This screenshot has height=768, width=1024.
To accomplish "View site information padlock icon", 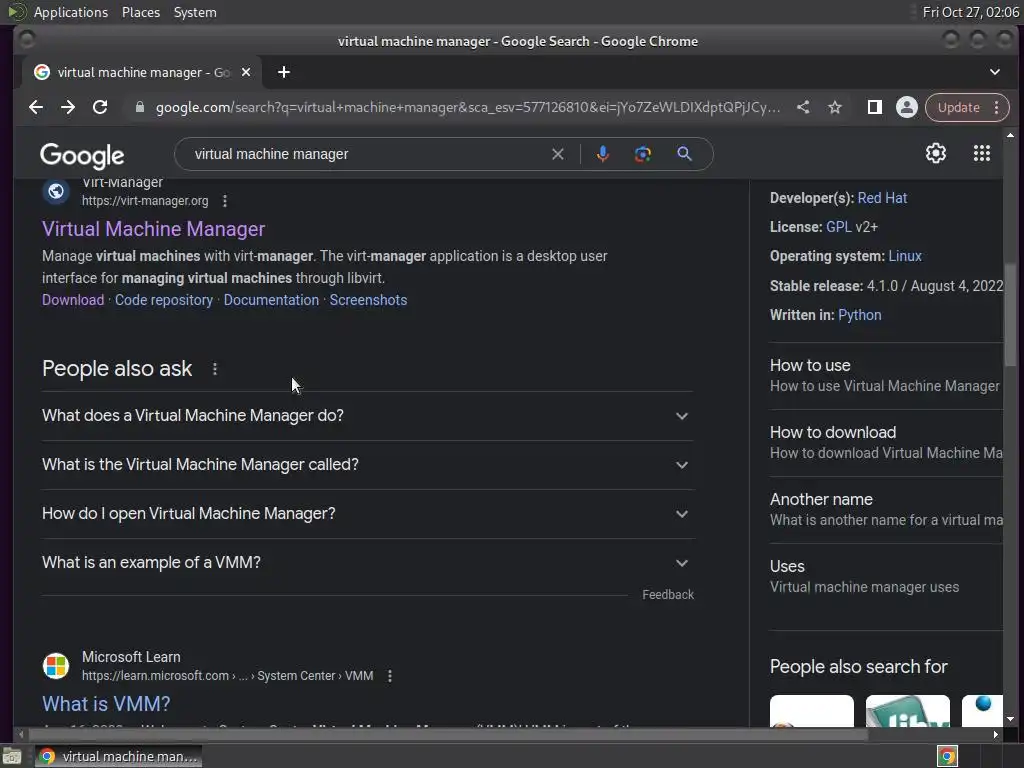I will click(x=140, y=107).
